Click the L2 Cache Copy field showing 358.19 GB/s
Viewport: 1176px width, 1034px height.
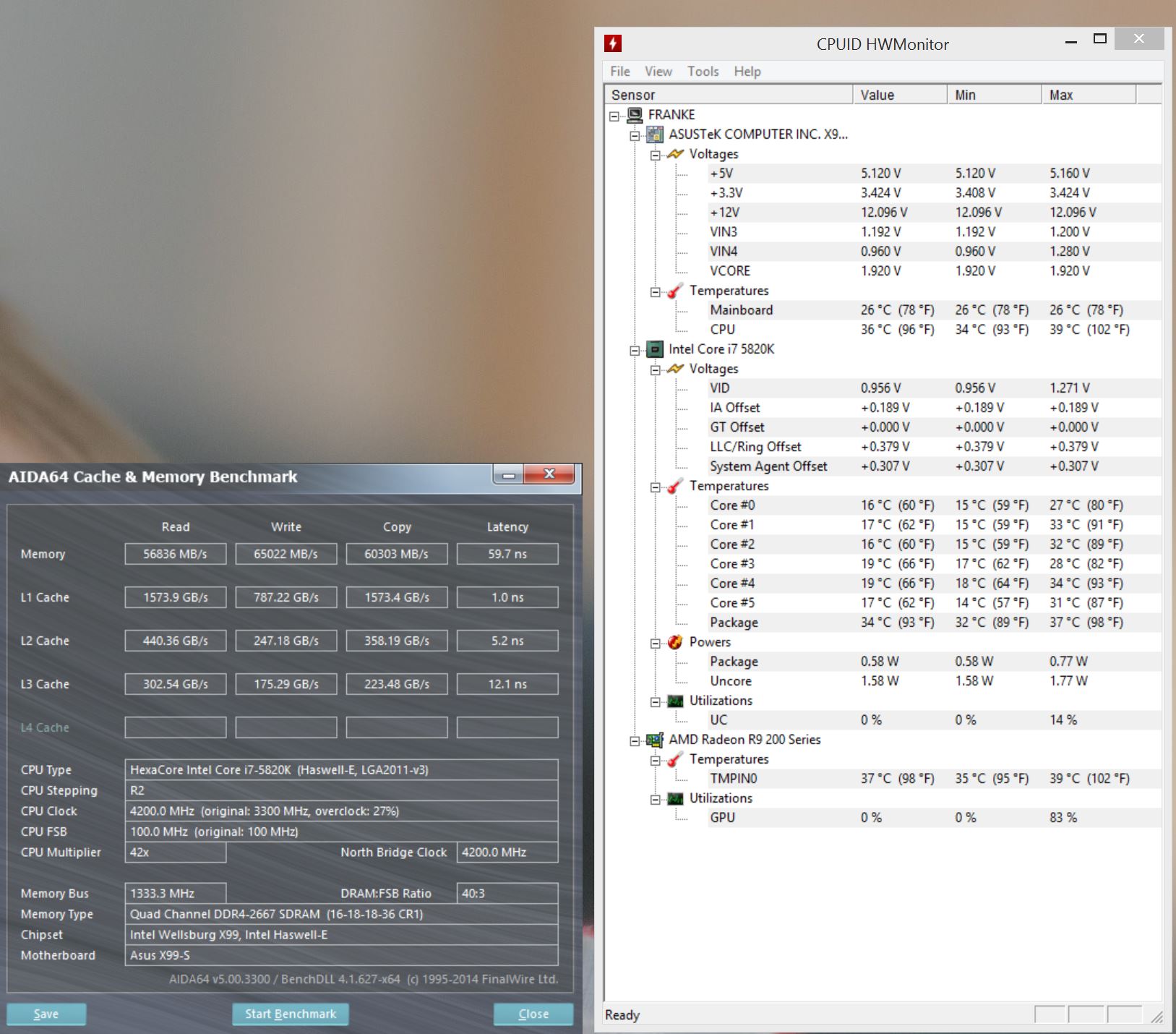[397, 641]
